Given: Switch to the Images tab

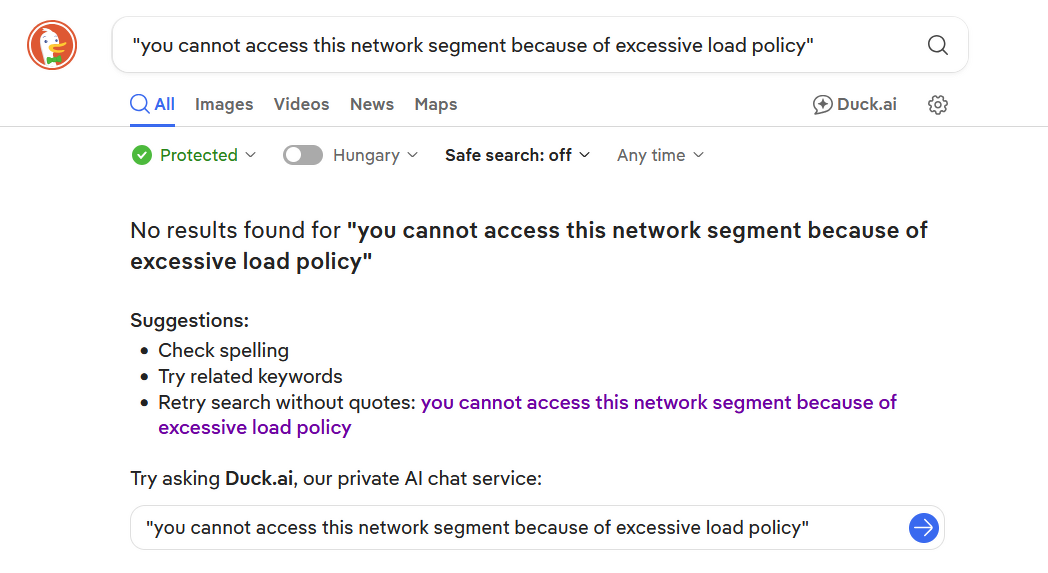Looking at the screenshot, I should (x=224, y=104).
